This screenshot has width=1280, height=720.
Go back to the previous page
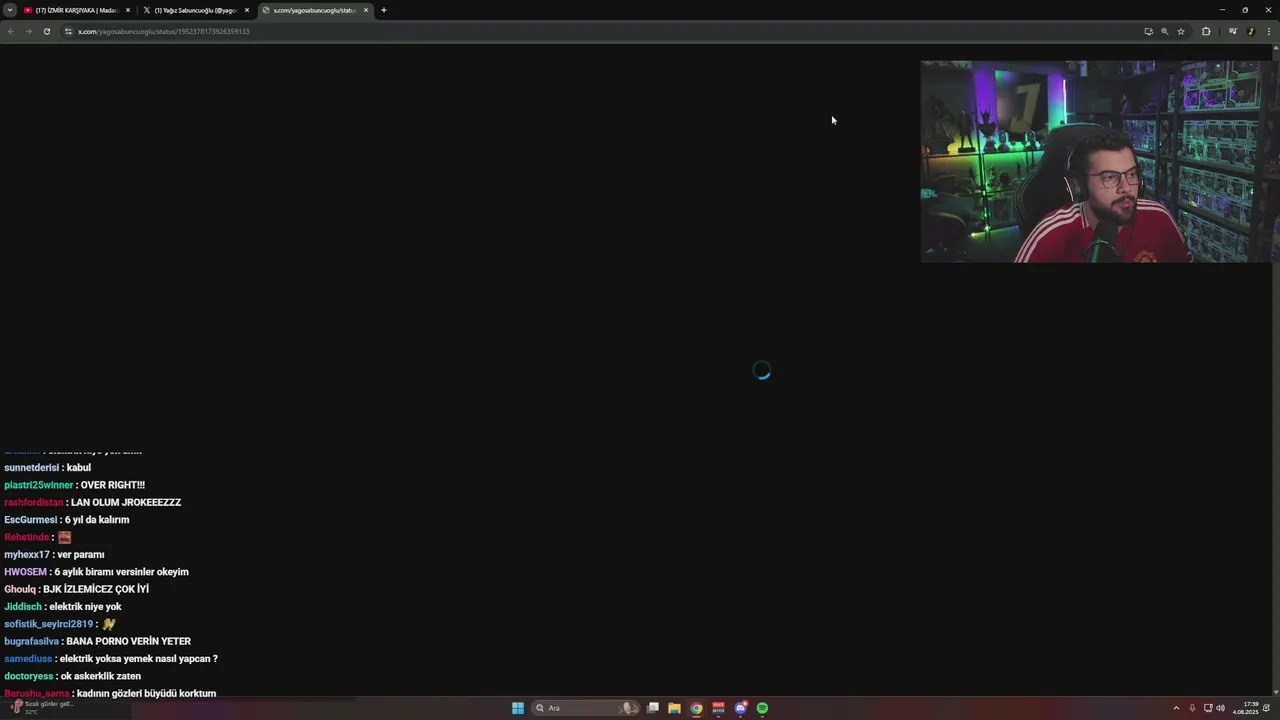pyautogui.click(x=10, y=31)
